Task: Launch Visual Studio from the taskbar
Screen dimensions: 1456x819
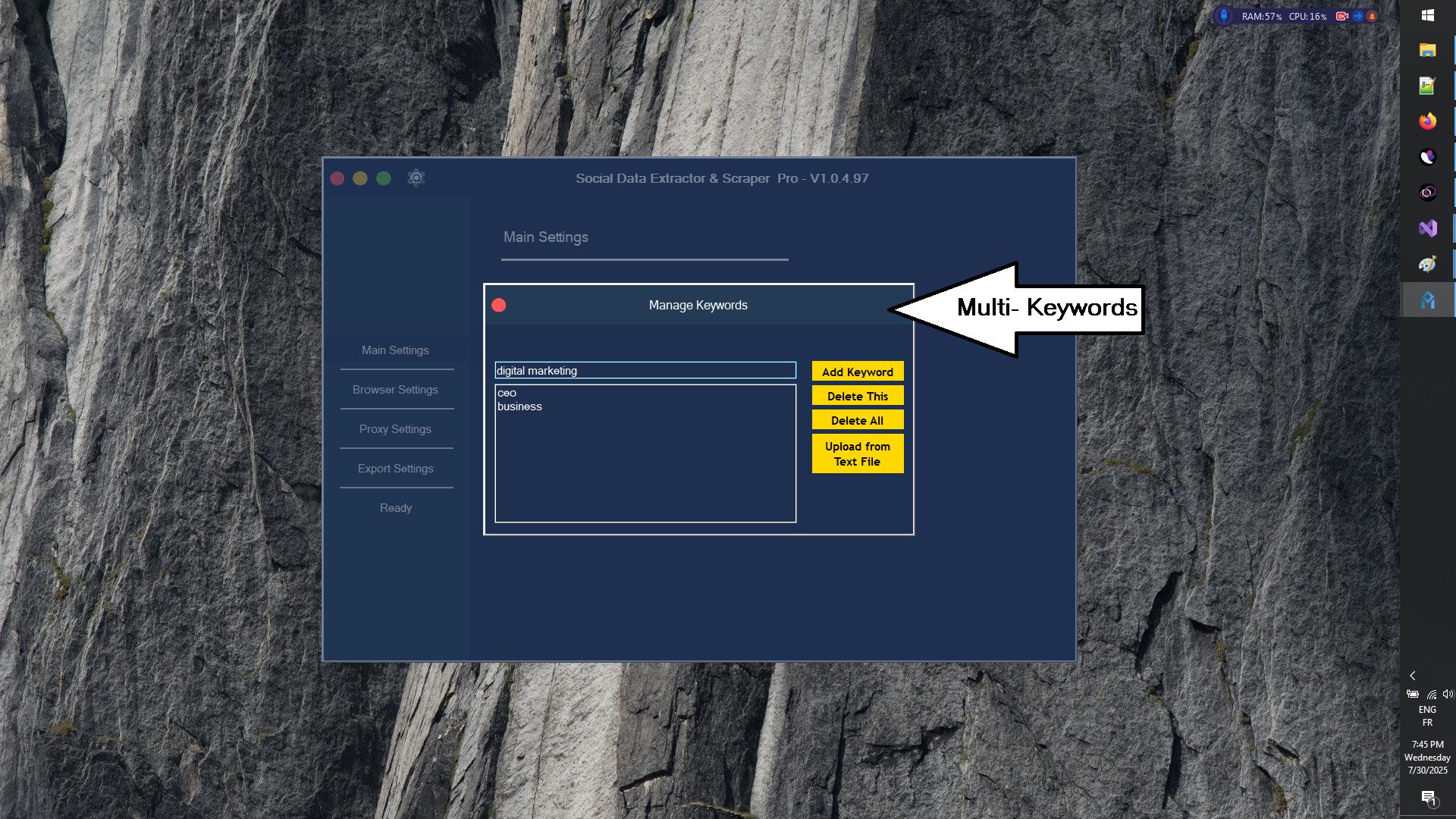Action: (1427, 228)
